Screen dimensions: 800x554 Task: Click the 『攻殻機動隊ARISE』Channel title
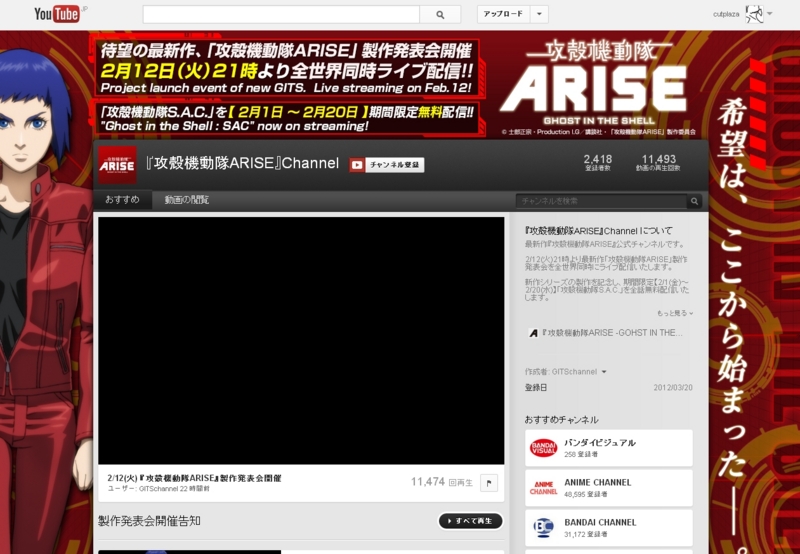[242, 163]
